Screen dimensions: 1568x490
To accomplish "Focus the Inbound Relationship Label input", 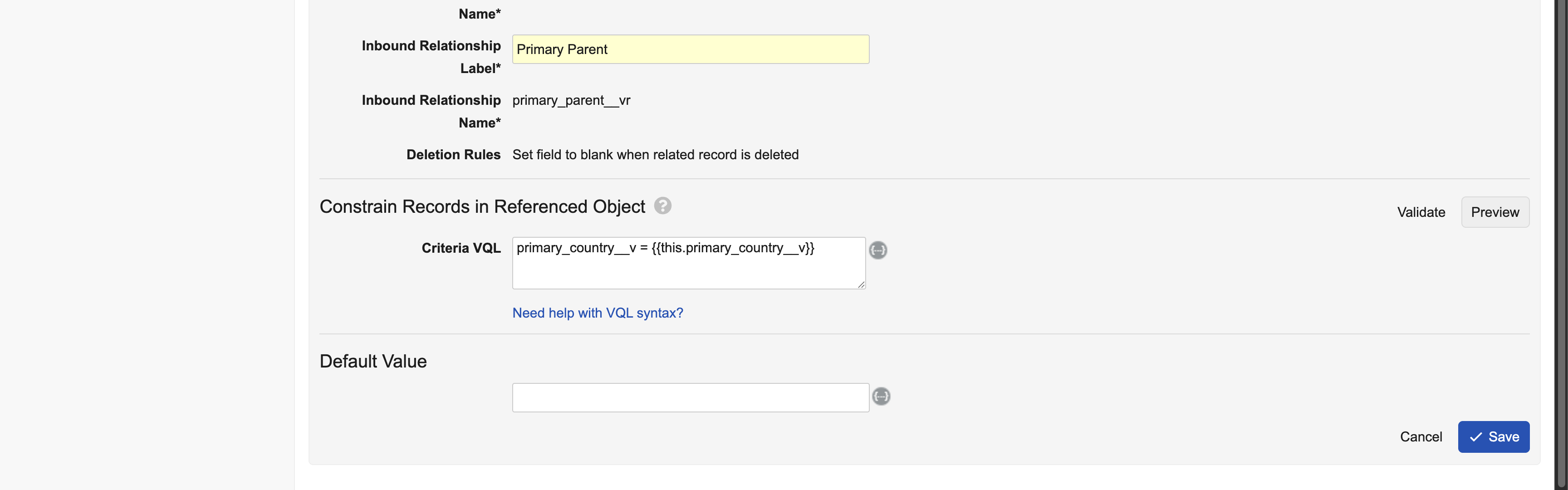I will (x=690, y=49).
